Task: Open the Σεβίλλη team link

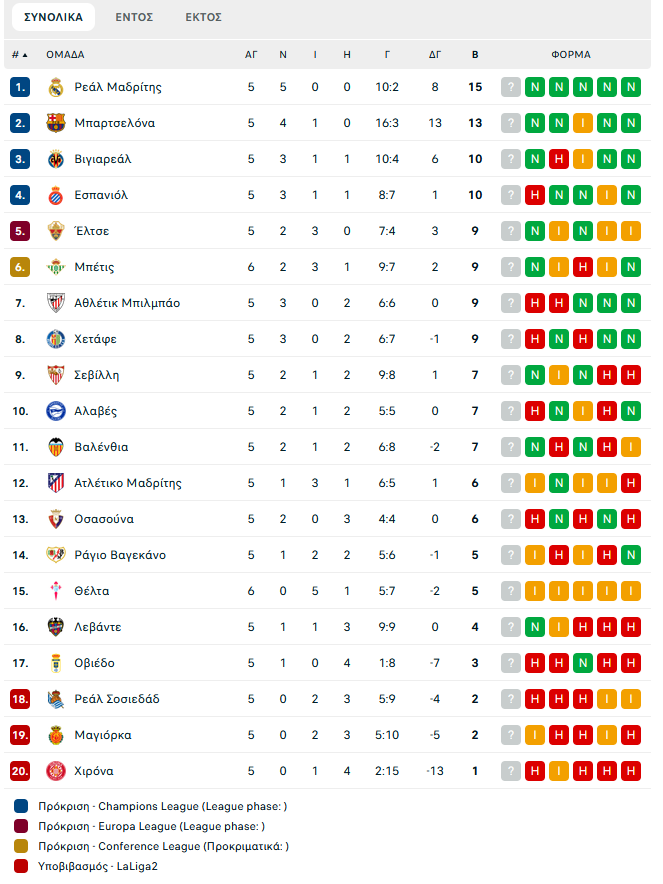Action: [x=97, y=375]
